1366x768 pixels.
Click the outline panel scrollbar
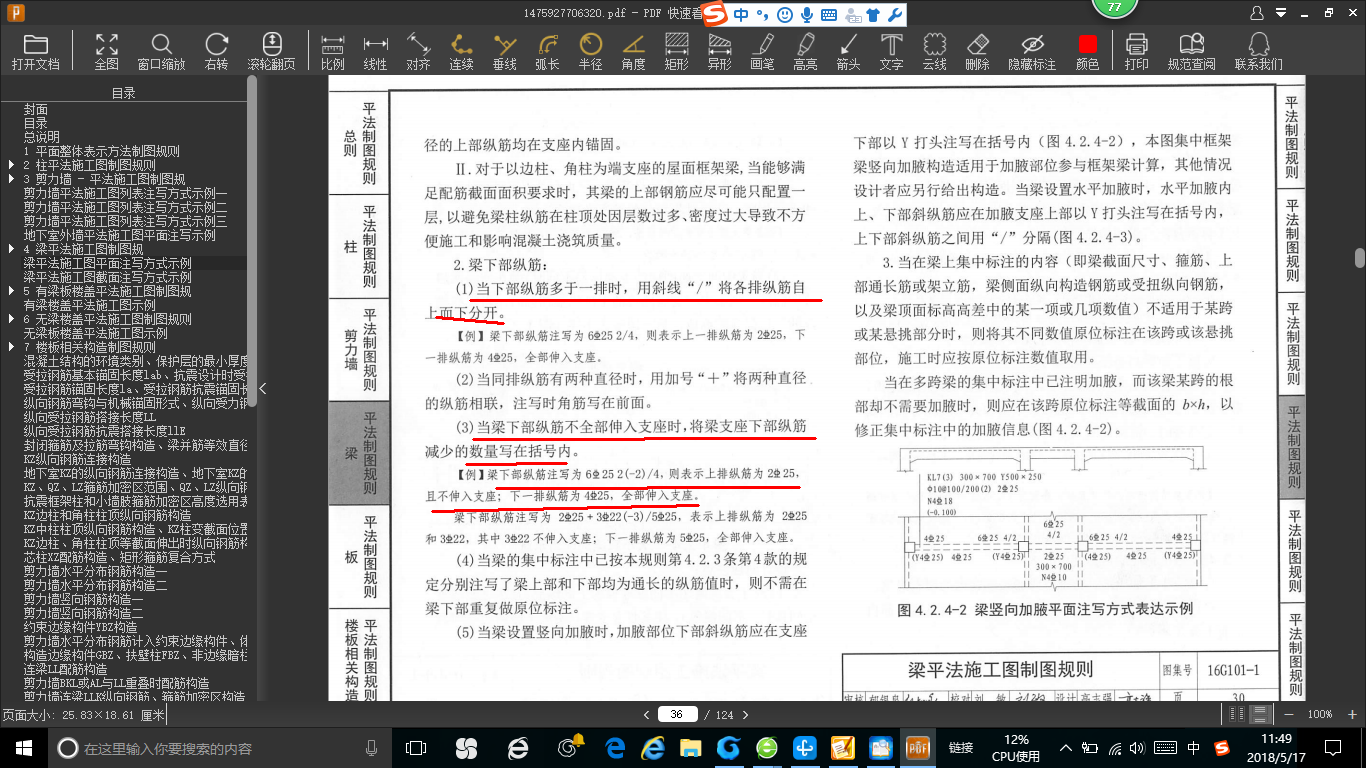pos(252,240)
